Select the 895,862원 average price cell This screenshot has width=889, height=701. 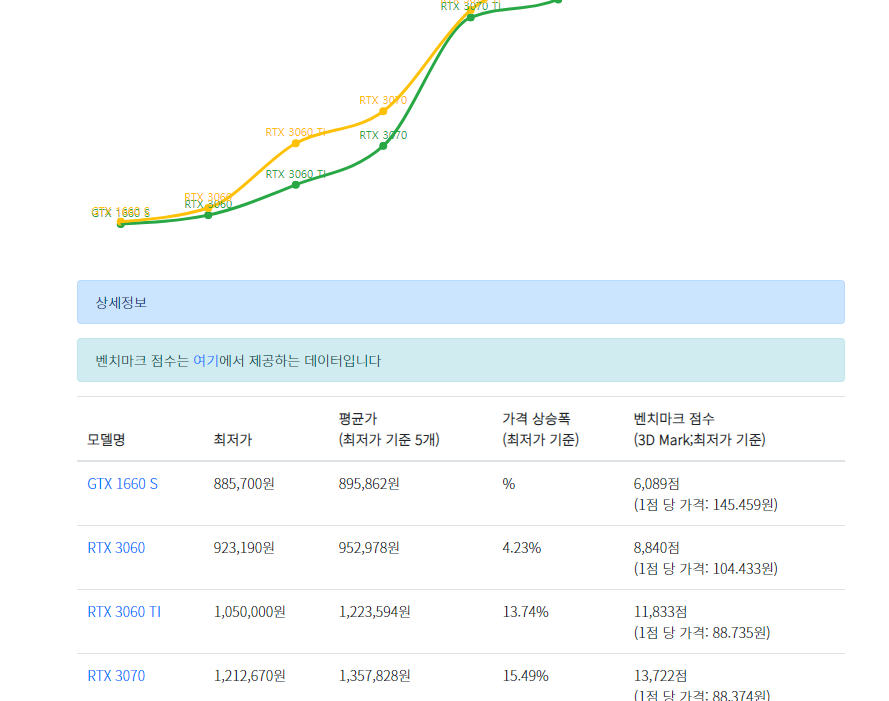click(369, 484)
